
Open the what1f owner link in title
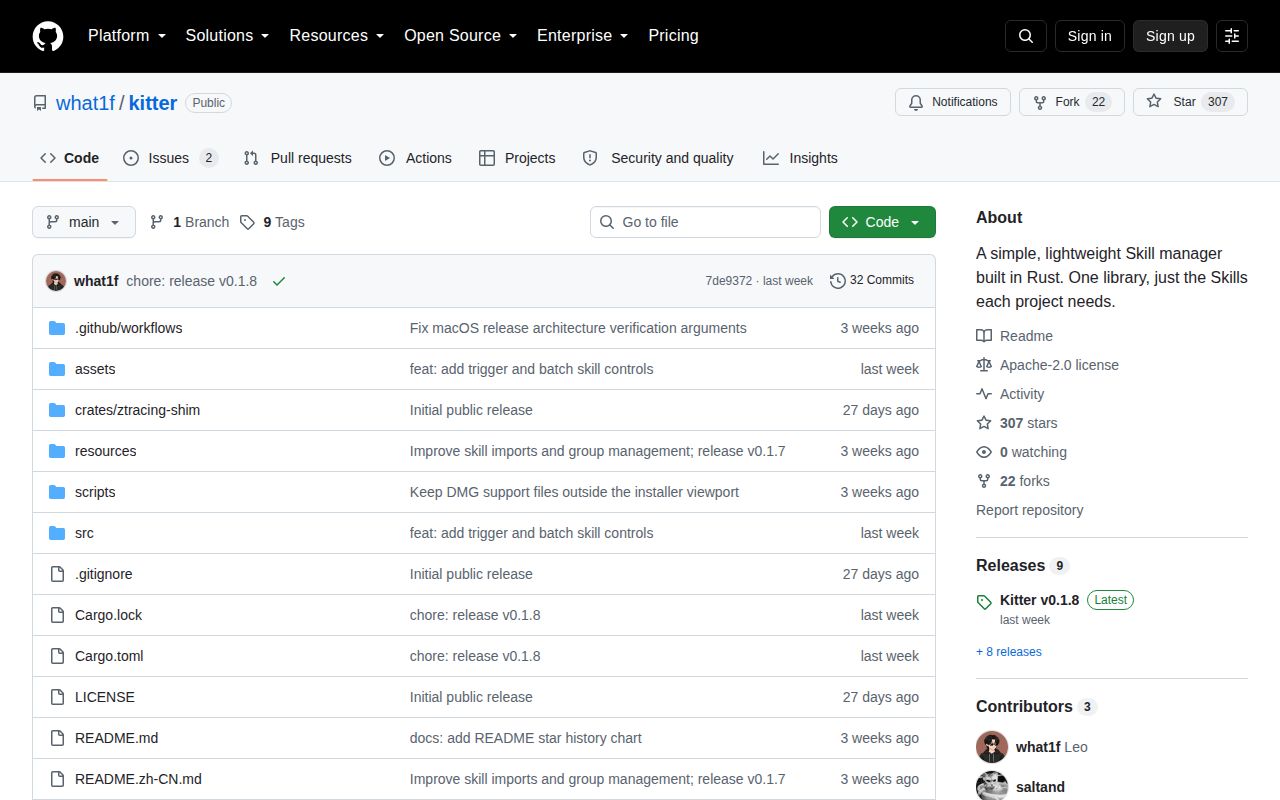(85, 103)
